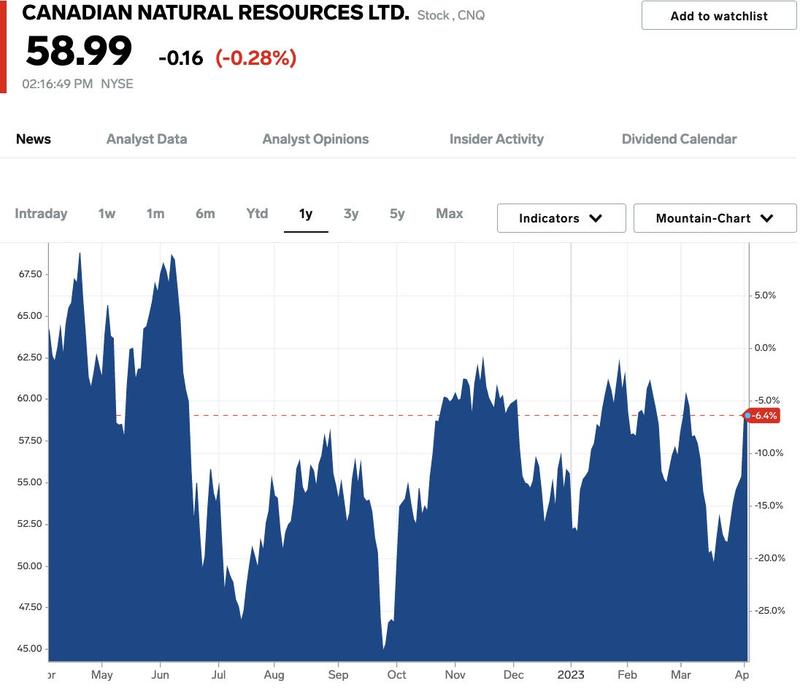This screenshot has width=800, height=699.
Task: Switch to the Analyst Data tab
Action: [x=147, y=139]
